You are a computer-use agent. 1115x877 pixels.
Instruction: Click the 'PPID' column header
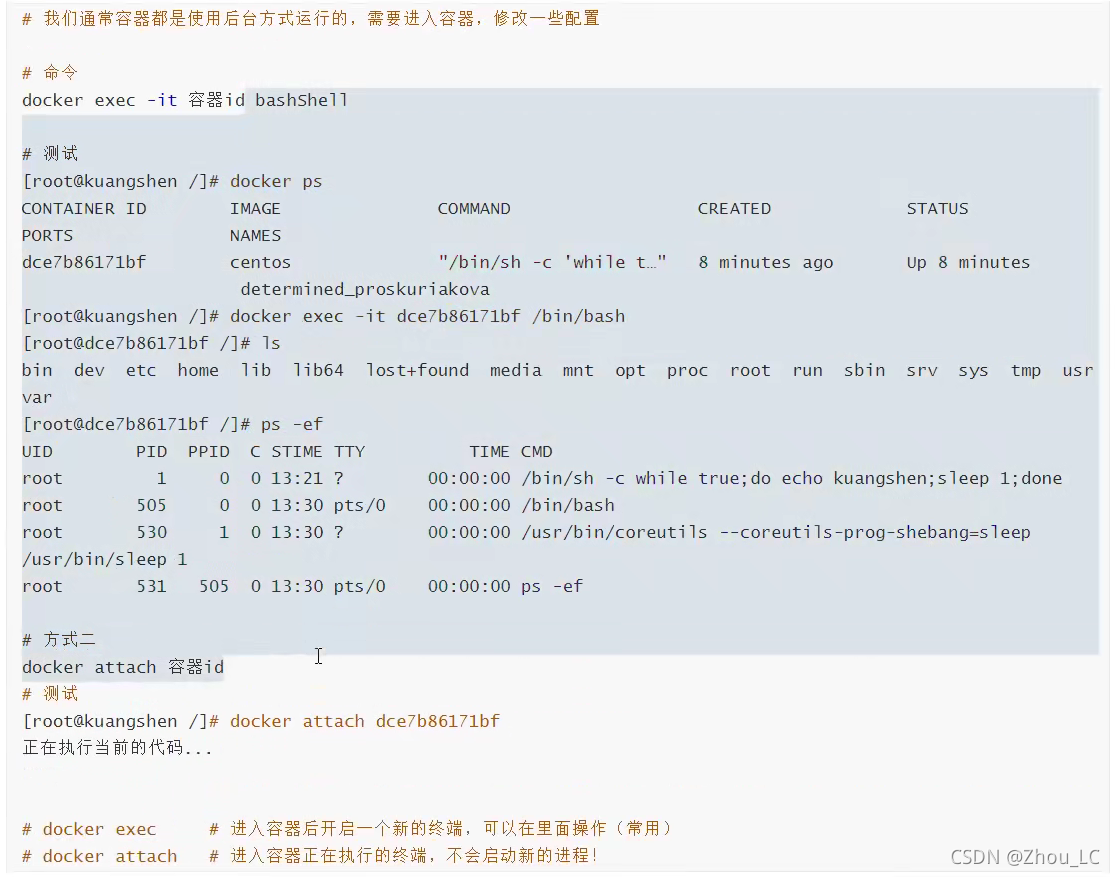click(209, 452)
